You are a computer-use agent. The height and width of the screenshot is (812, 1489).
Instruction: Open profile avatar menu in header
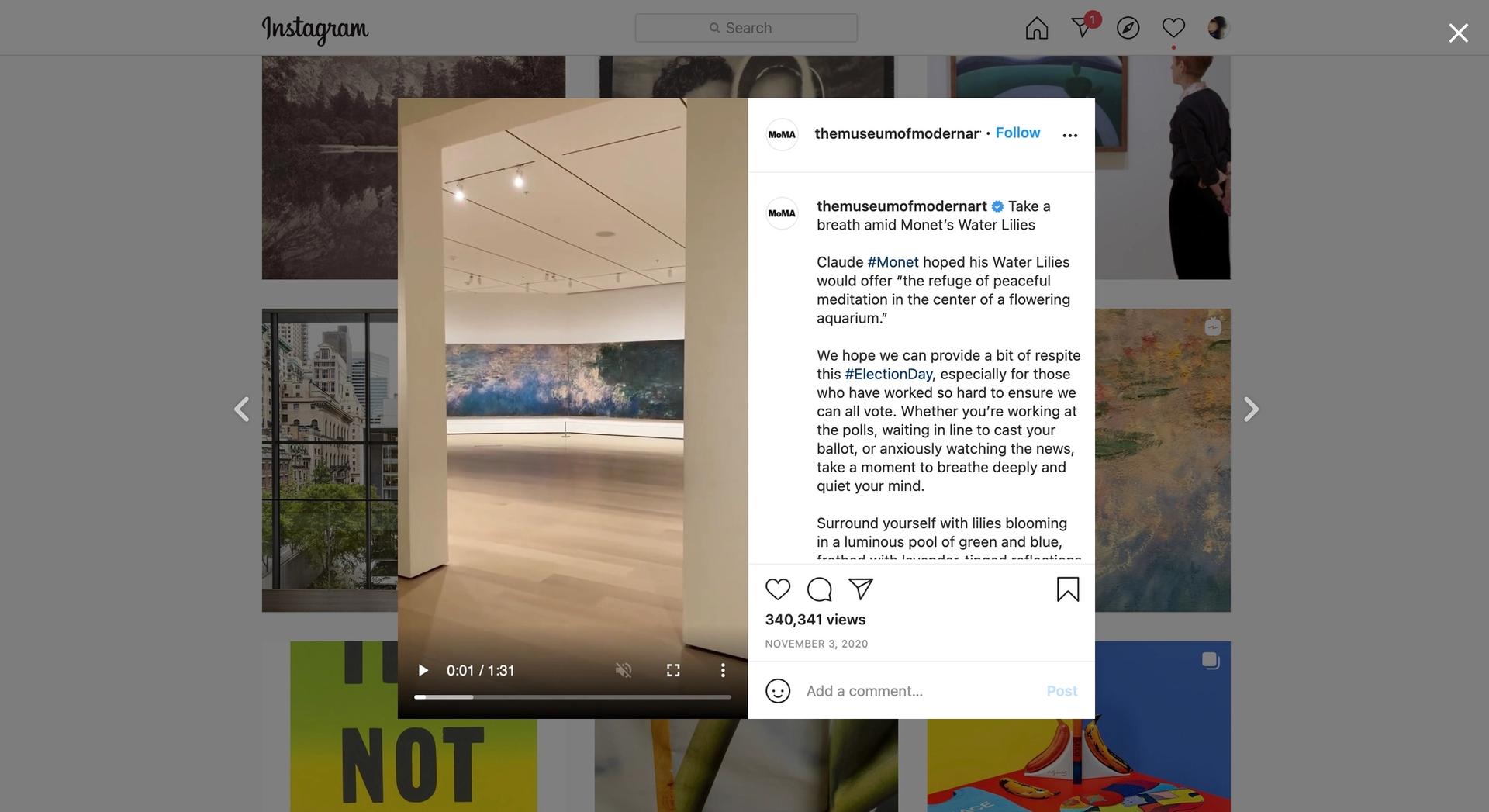pyautogui.click(x=1218, y=28)
